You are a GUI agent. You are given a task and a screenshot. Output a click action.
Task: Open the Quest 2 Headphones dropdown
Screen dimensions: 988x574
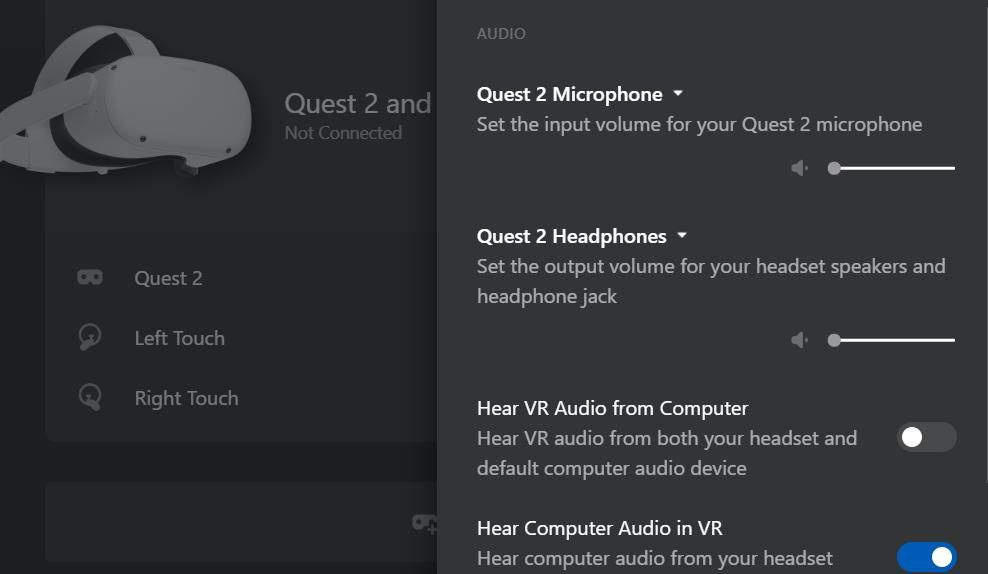pyautogui.click(x=682, y=236)
